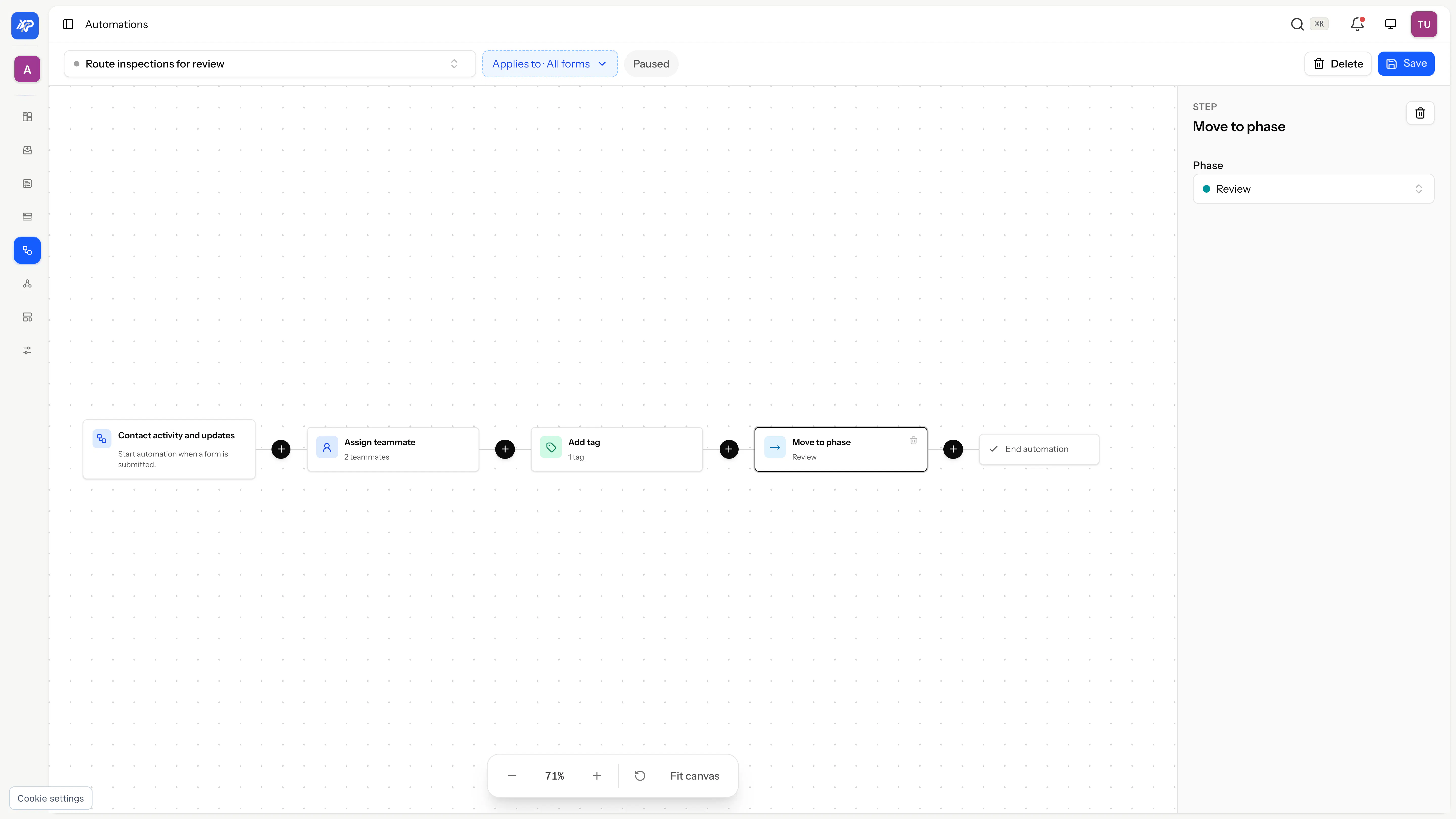The width and height of the screenshot is (1456, 819).
Task: Reset canvas view rotate icon
Action: 640,776
